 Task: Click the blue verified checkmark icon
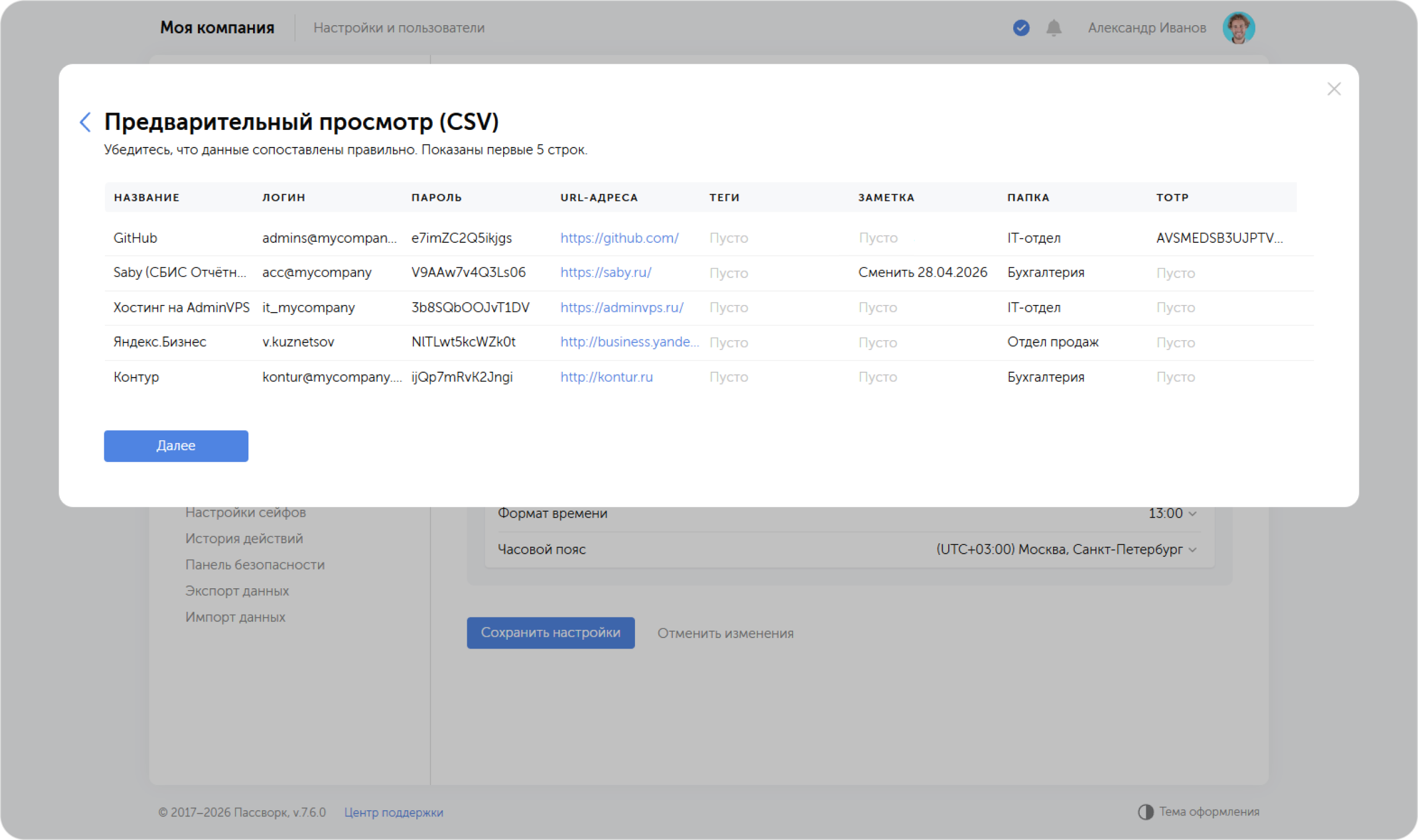coord(1021,28)
